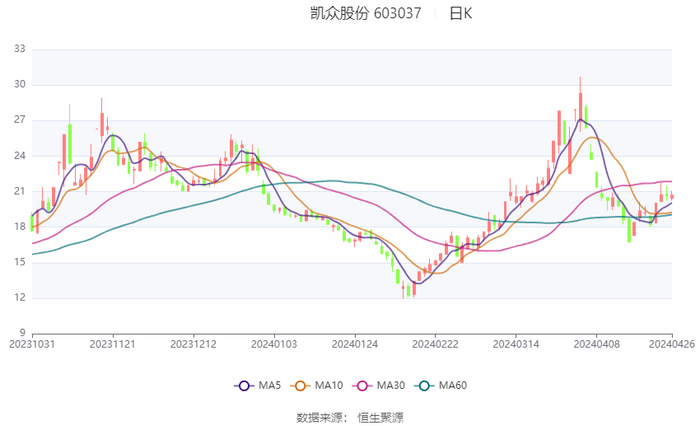Click the 日K label in the title

tap(460, 13)
